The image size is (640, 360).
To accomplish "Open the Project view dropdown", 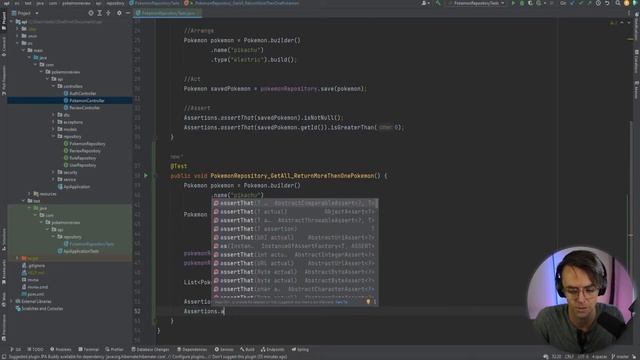I will [37, 13].
